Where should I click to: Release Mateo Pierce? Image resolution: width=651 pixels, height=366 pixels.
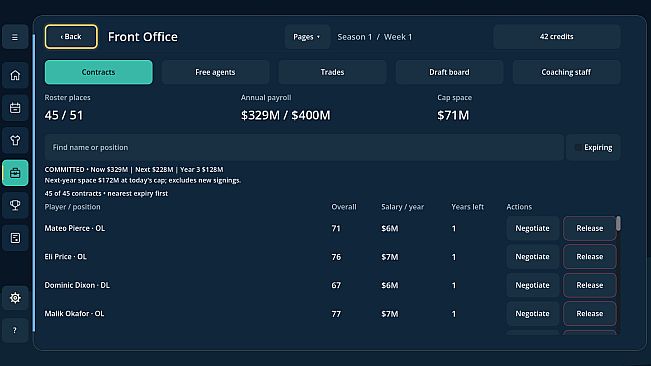click(x=590, y=228)
